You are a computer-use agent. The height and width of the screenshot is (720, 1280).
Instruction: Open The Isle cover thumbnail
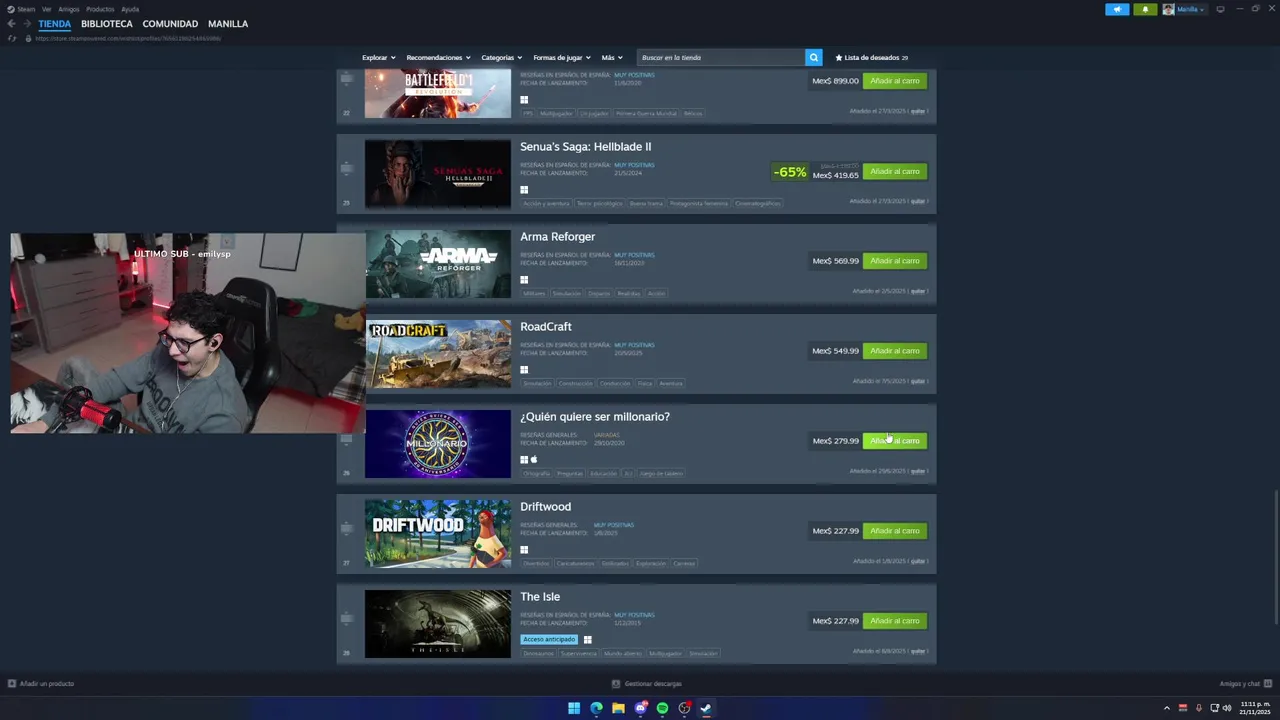click(x=438, y=624)
